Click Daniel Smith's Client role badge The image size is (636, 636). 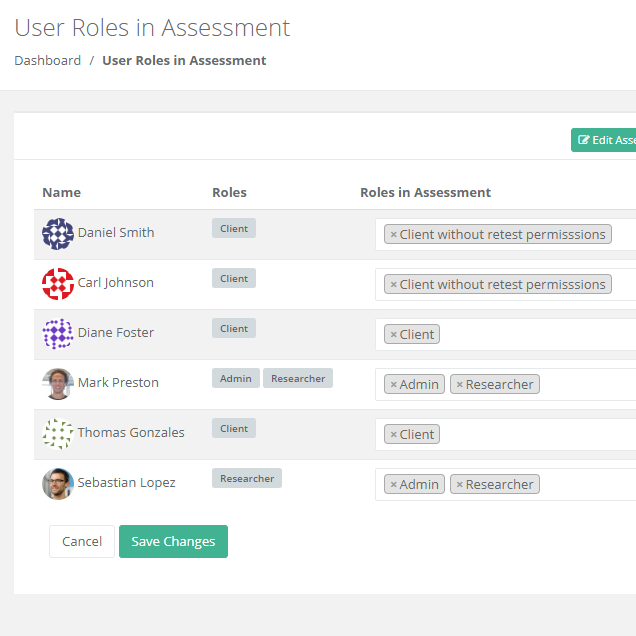(234, 228)
